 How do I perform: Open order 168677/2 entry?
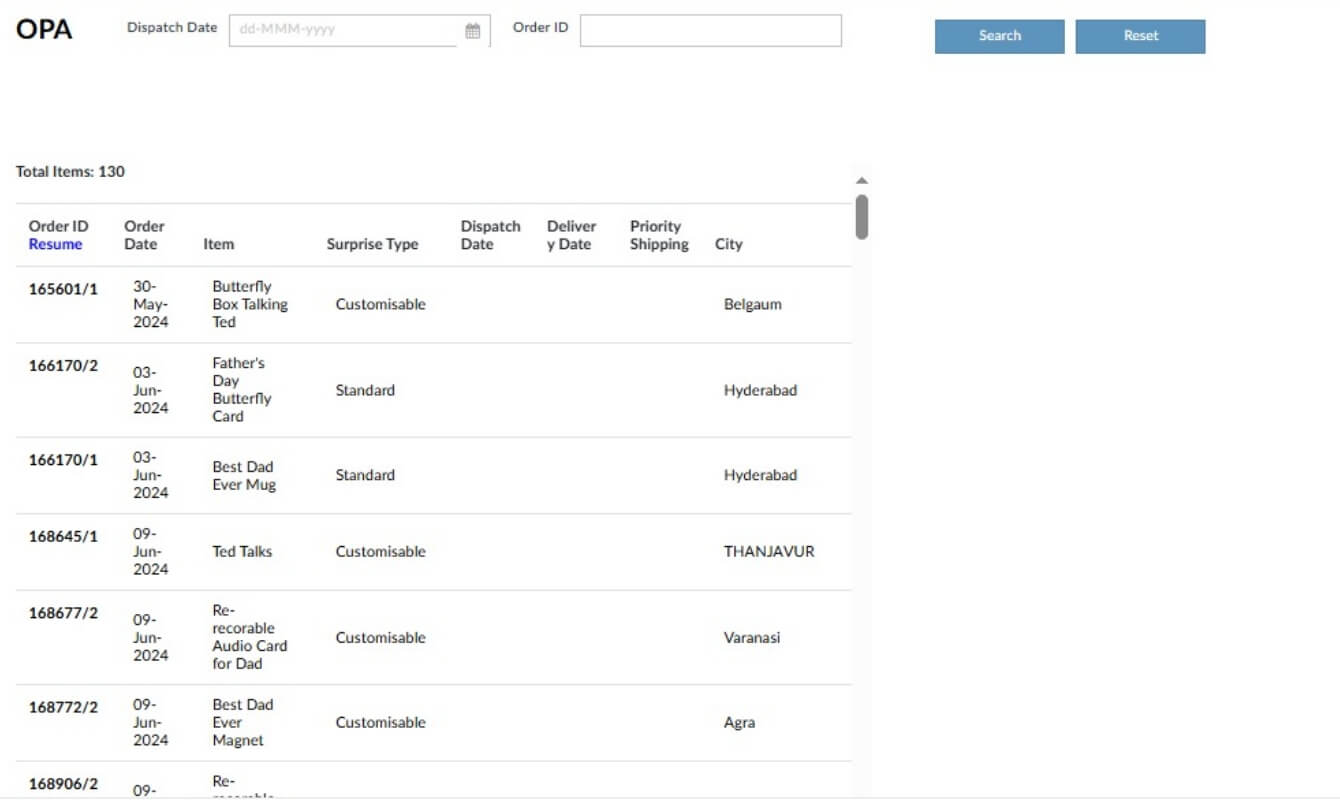63,613
